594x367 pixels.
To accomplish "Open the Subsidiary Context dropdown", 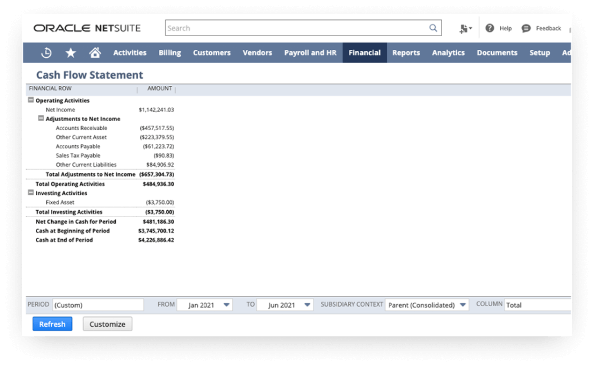I will 427,305.
